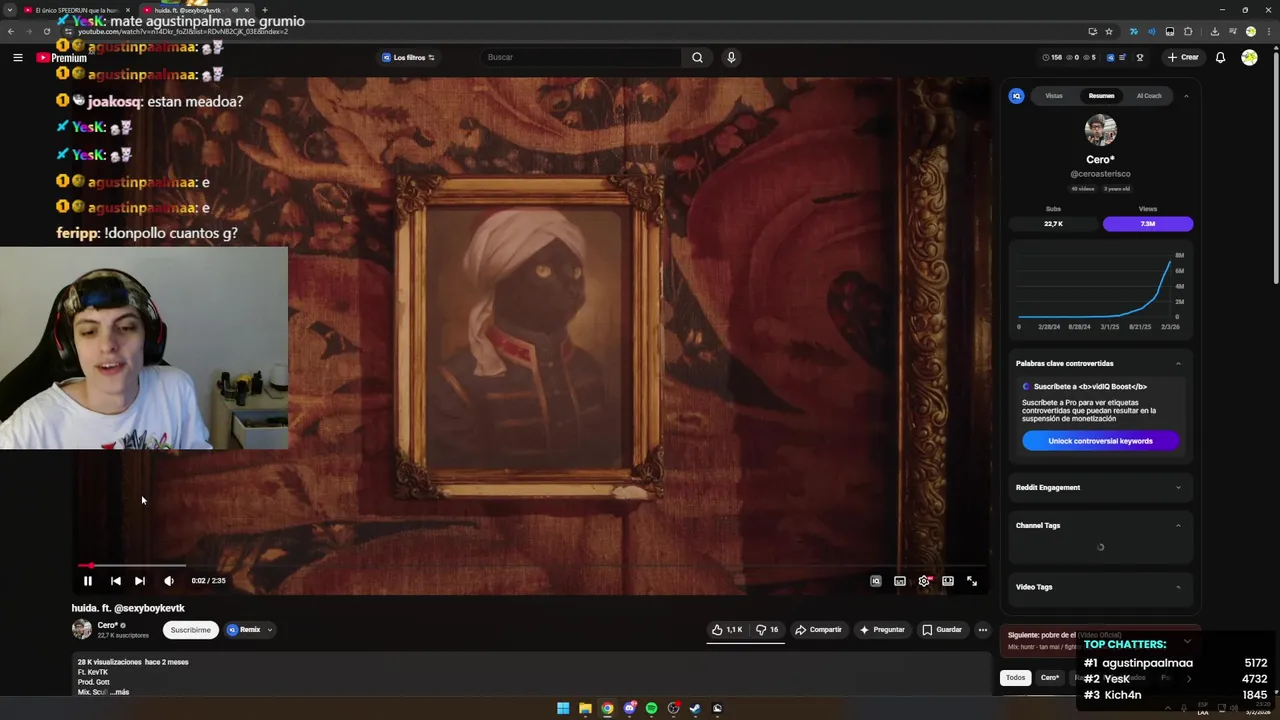Open Cero* channel avatar below video
This screenshot has width=1280, height=720.
[x=82, y=629]
